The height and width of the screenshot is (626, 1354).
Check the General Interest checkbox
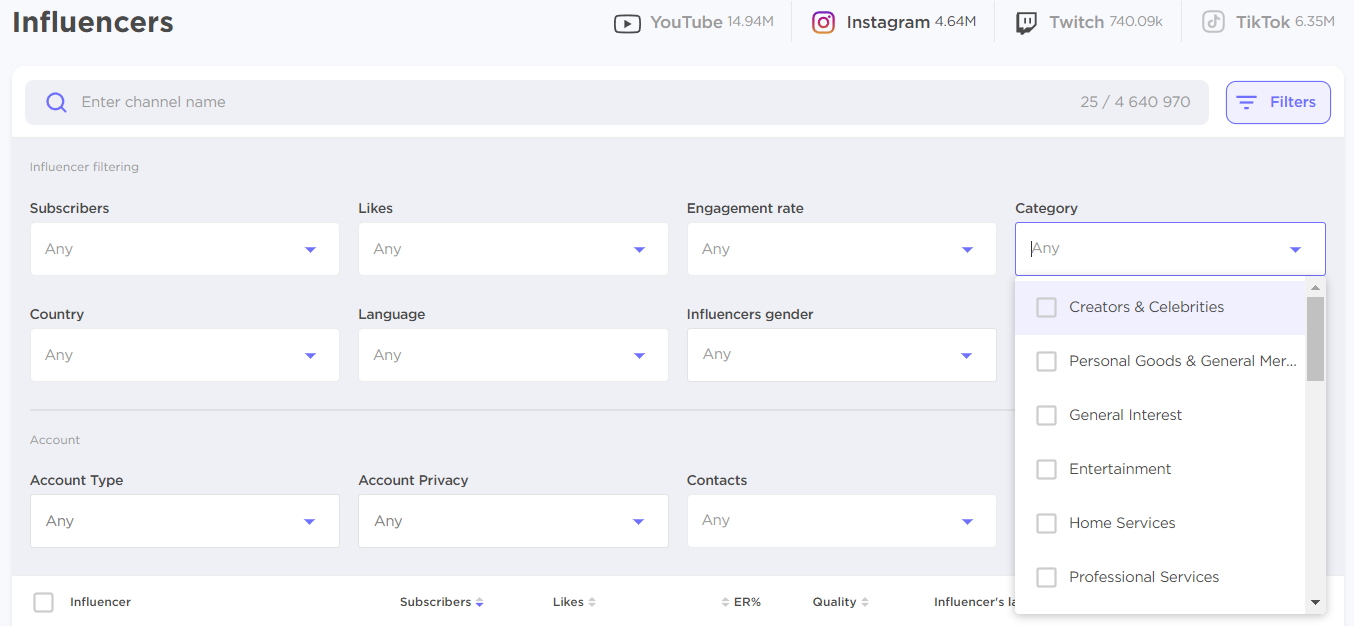coord(1046,415)
